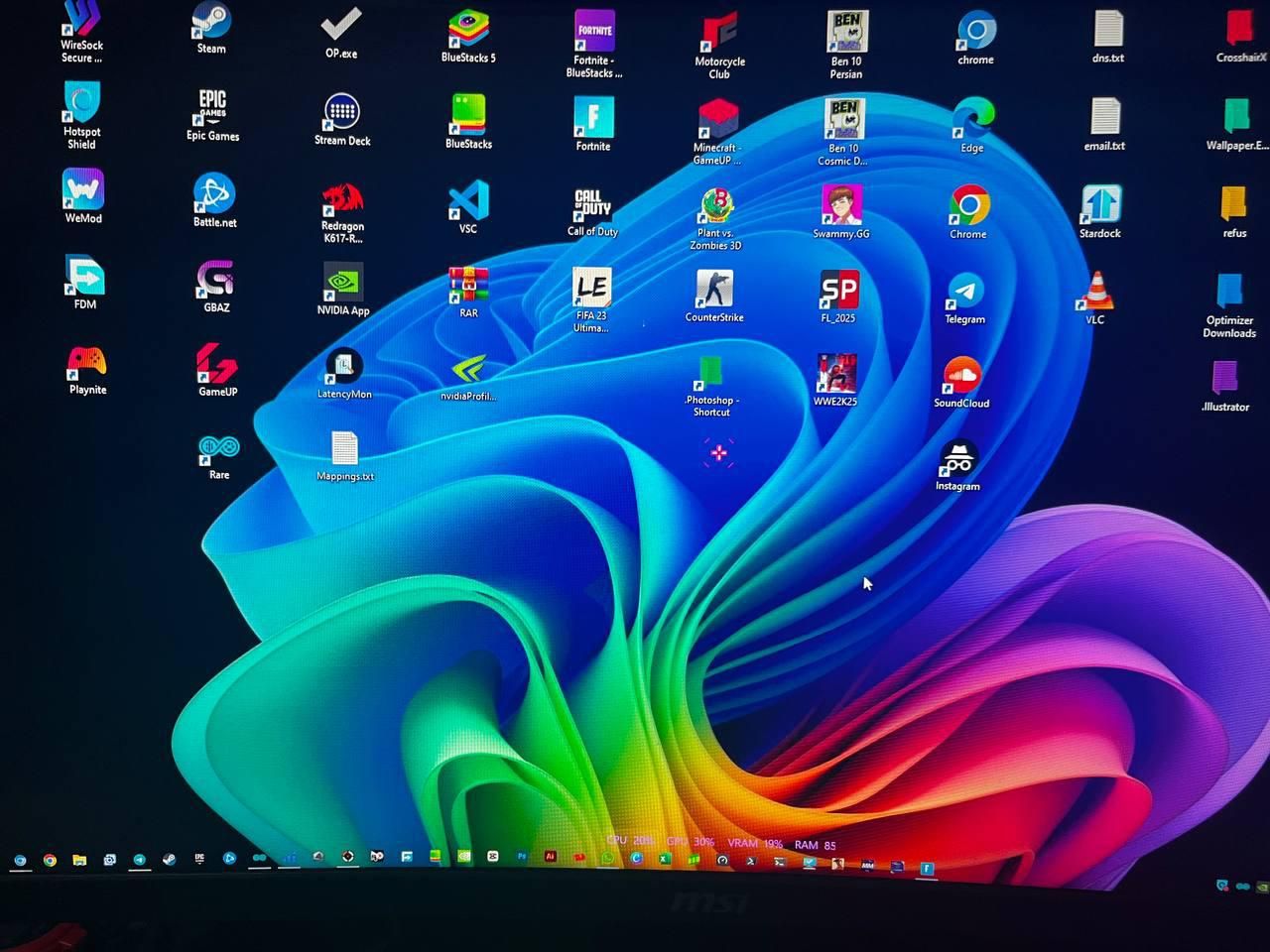1270x952 pixels.
Task: Open the Optimizer Downloads blue folder
Action: (x=1229, y=306)
